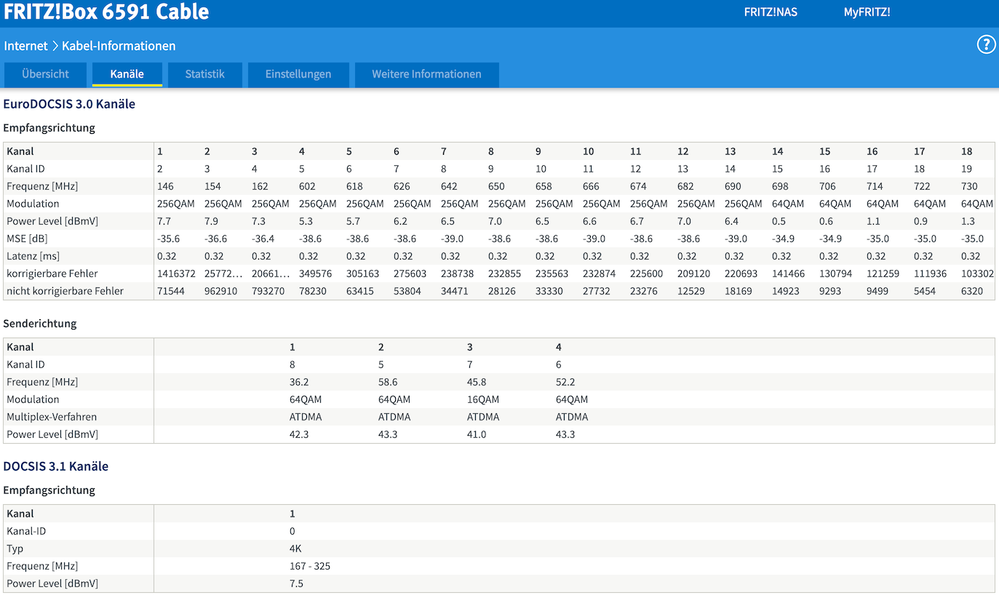Select power level value 5.3
This screenshot has width=999, height=595.
click(306, 221)
